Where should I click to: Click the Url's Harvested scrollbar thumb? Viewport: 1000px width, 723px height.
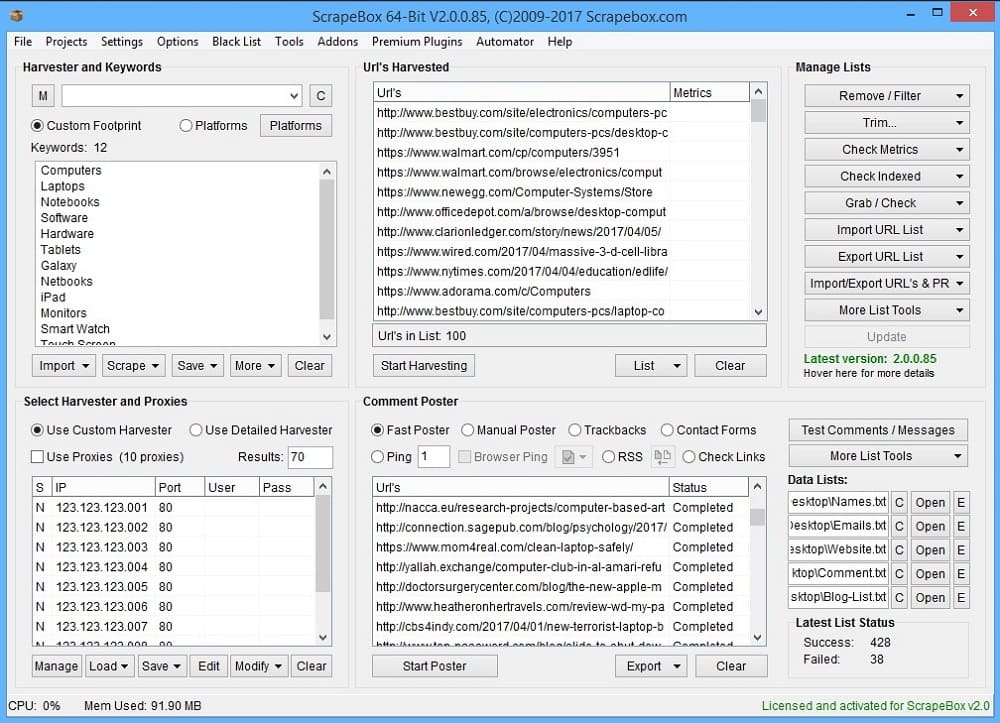[758, 111]
